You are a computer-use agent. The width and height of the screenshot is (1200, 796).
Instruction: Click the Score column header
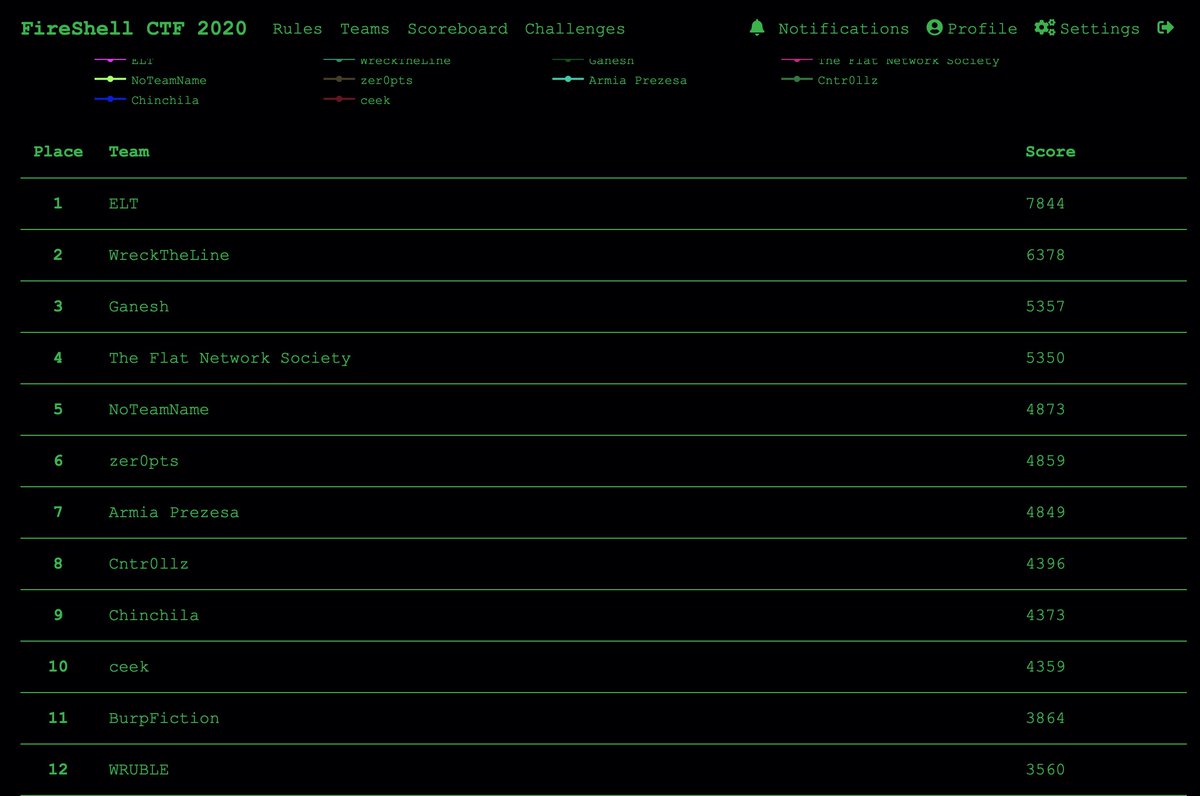click(1050, 151)
